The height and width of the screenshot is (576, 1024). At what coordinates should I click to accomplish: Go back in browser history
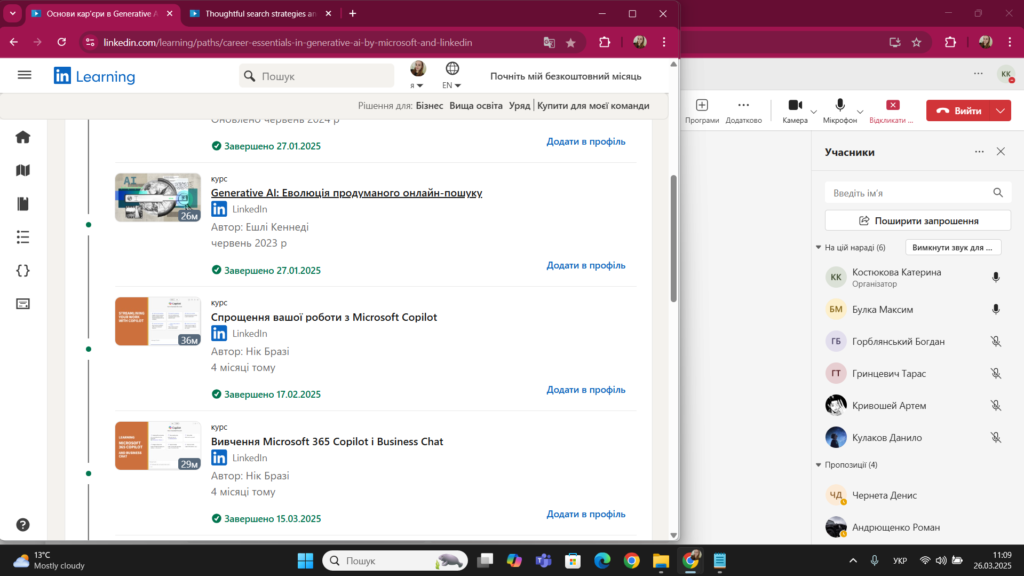pyautogui.click(x=14, y=42)
